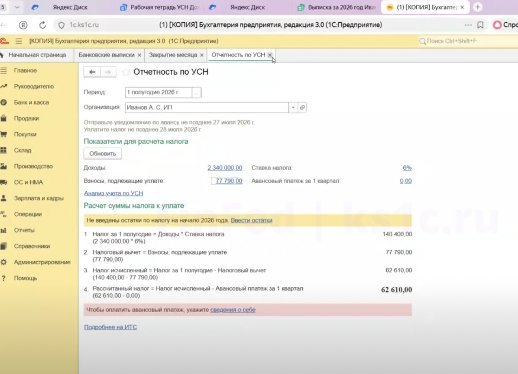The image size is (518, 374).
Task: Open Справочники section in sidebar
Action: (32, 246)
